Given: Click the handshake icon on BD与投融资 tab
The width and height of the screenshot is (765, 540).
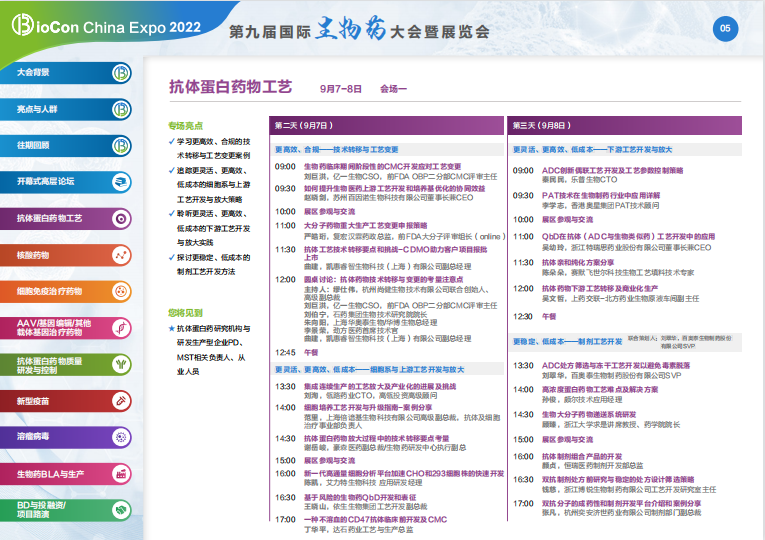Looking at the screenshot, I should pos(121,510).
